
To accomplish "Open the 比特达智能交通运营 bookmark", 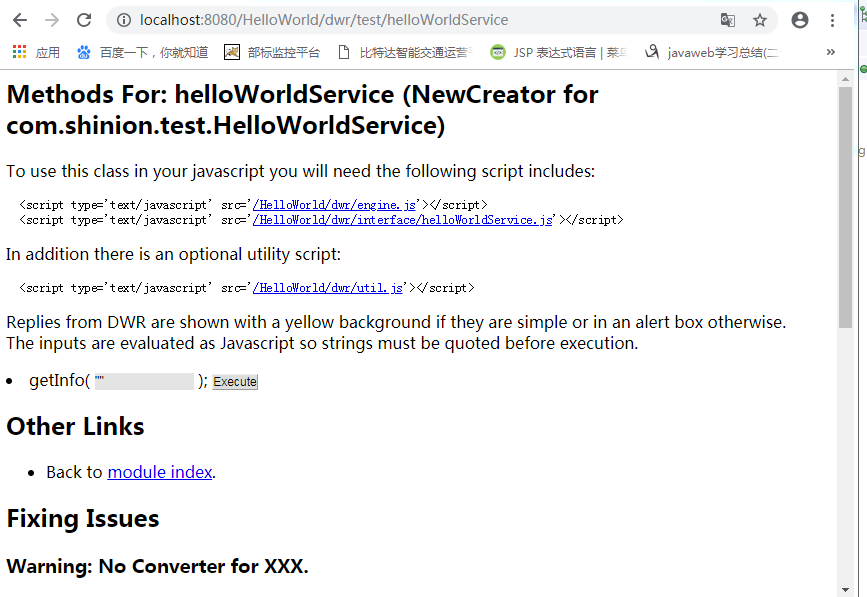I will [x=406, y=53].
